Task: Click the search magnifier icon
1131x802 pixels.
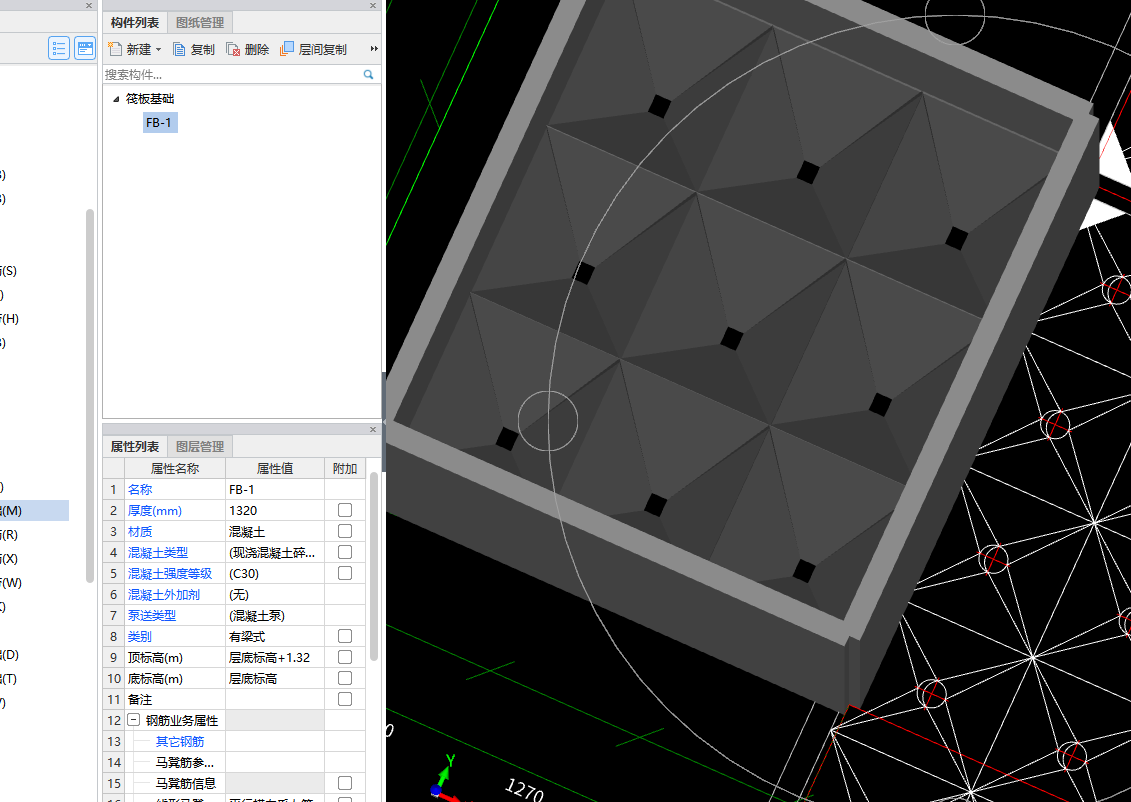Action: click(x=369, y=74)
